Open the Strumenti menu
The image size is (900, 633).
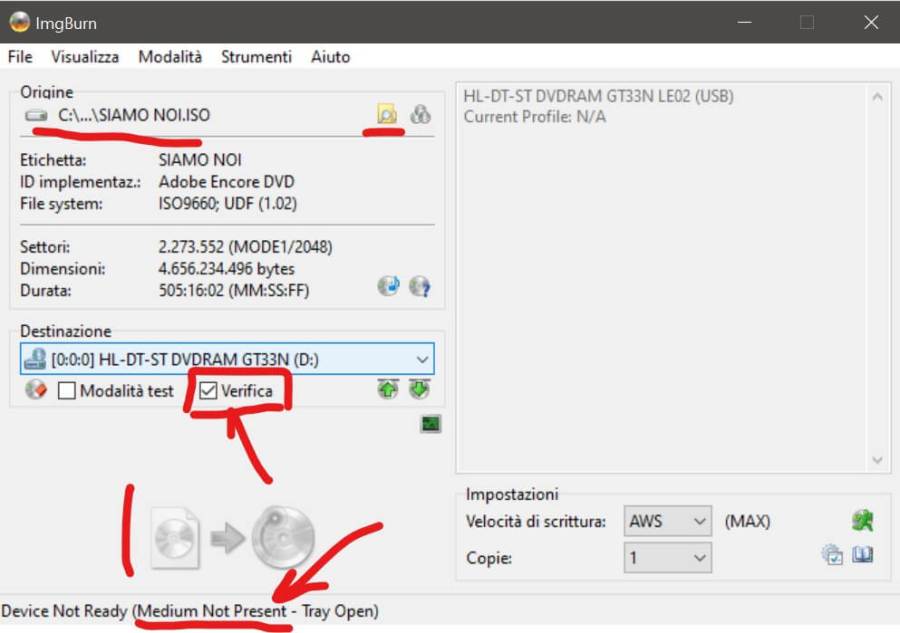tap(256, 57)
